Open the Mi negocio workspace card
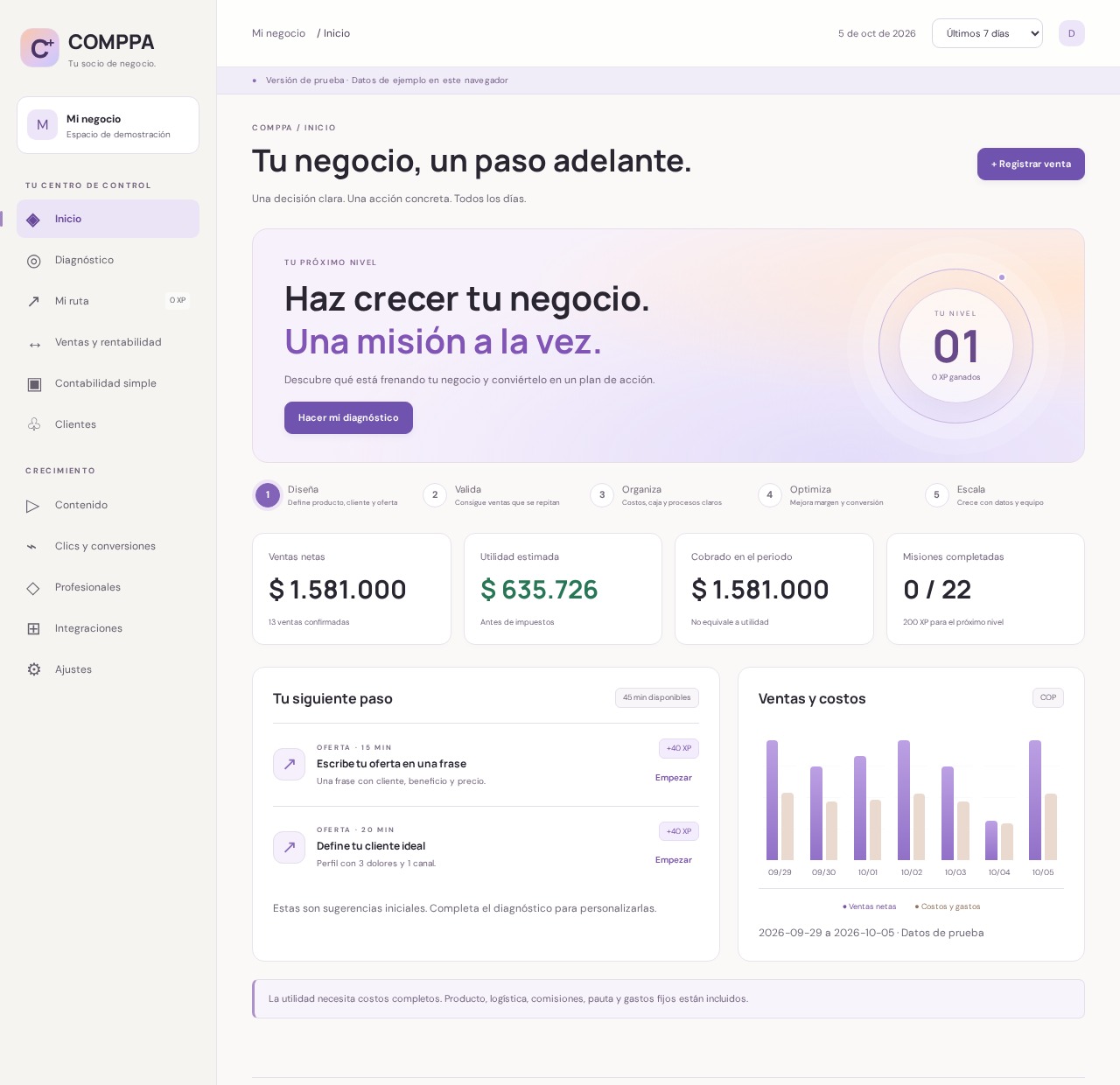Viewport: 1120px width, 1085px height. tap(108, 125)
